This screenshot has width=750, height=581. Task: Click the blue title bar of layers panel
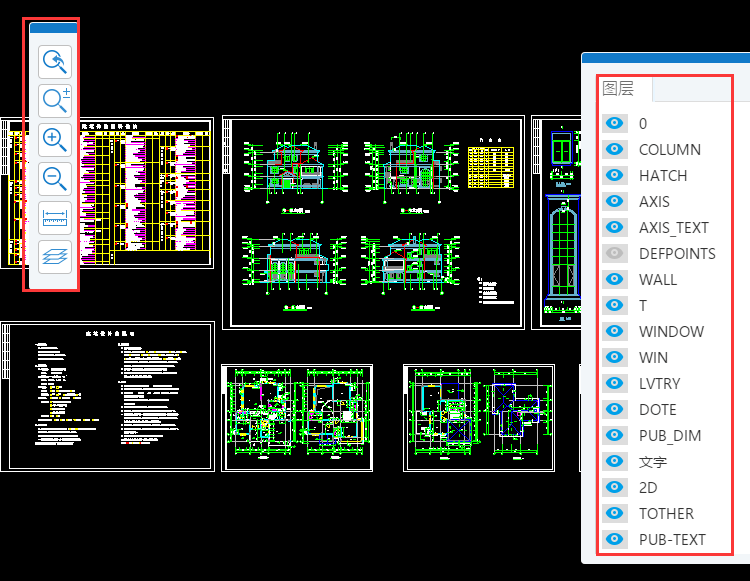[666, 58]
